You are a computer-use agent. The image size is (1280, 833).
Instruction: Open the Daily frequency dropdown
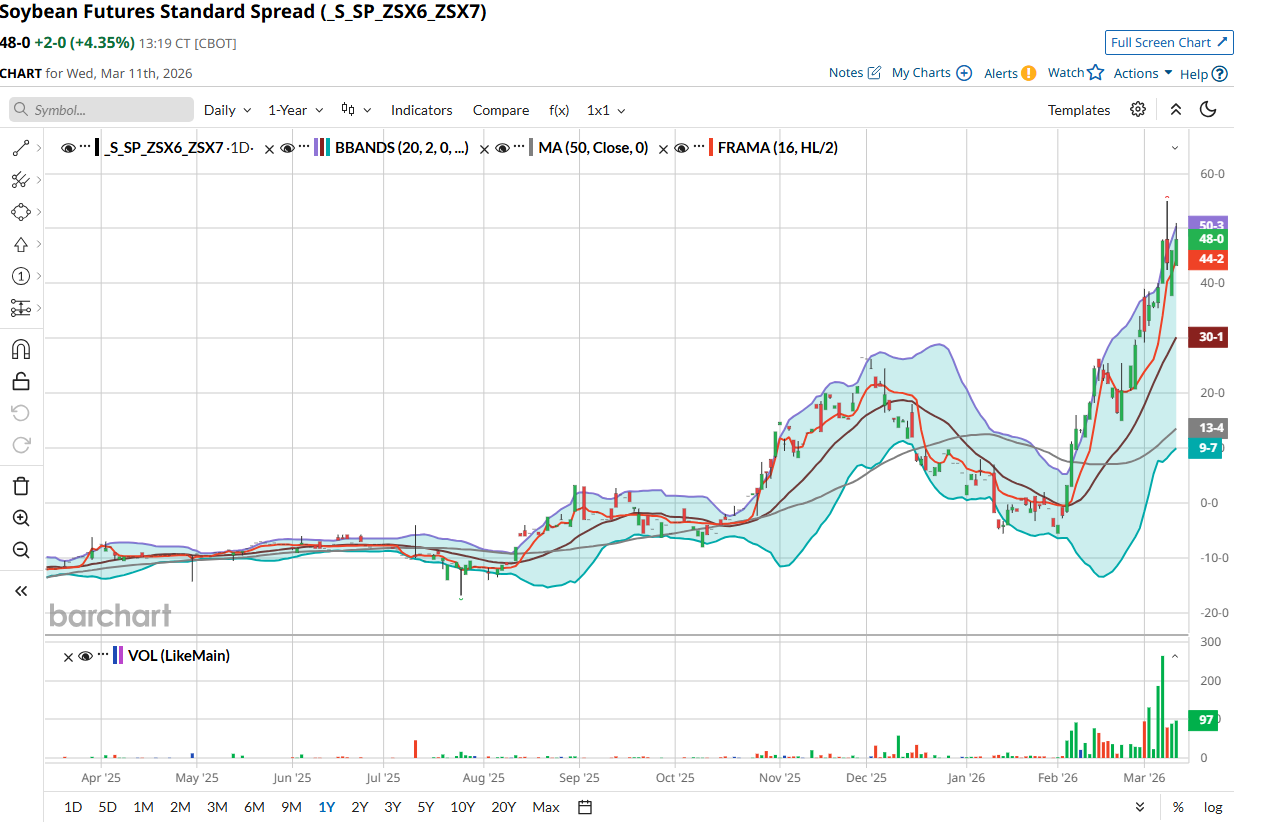(x=228, y=110)
